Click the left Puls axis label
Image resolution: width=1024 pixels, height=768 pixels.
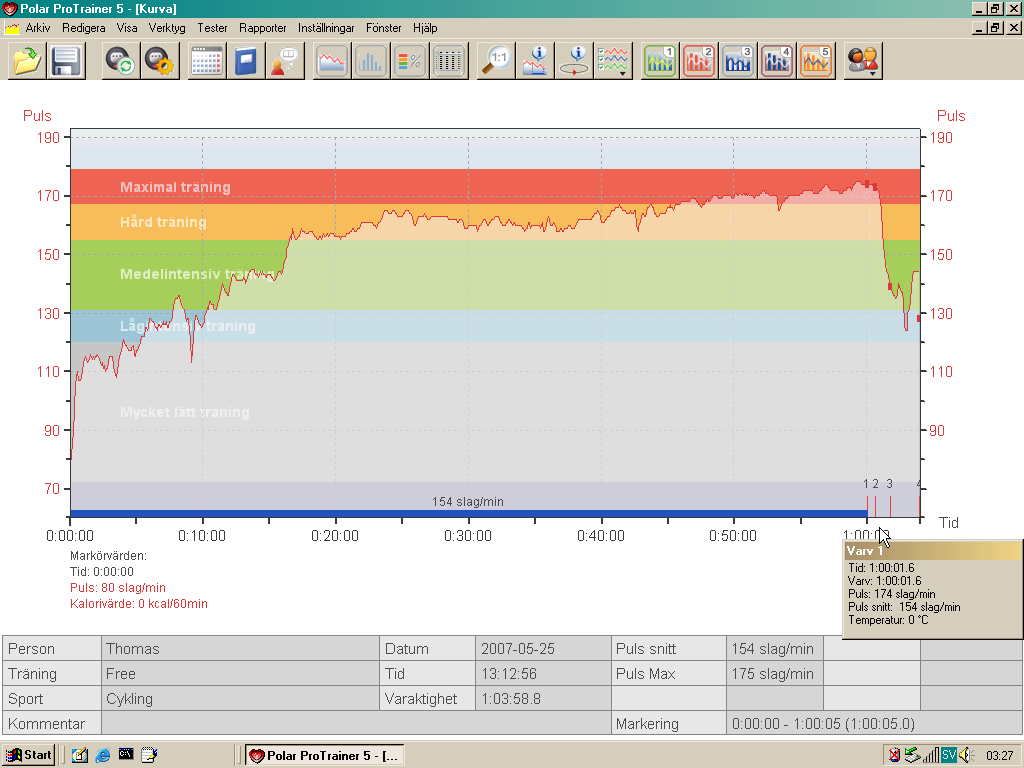pyautogui.click(x=37, y=116)
